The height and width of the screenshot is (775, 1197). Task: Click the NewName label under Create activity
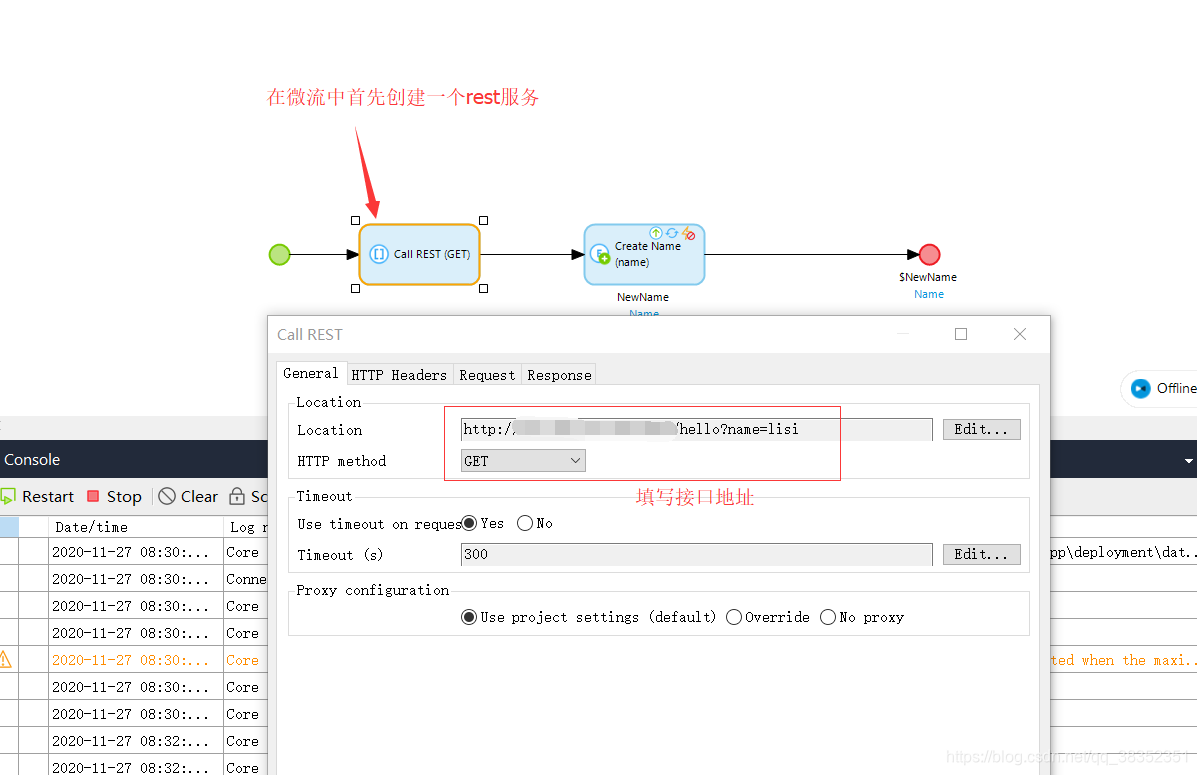coord(643,297)
